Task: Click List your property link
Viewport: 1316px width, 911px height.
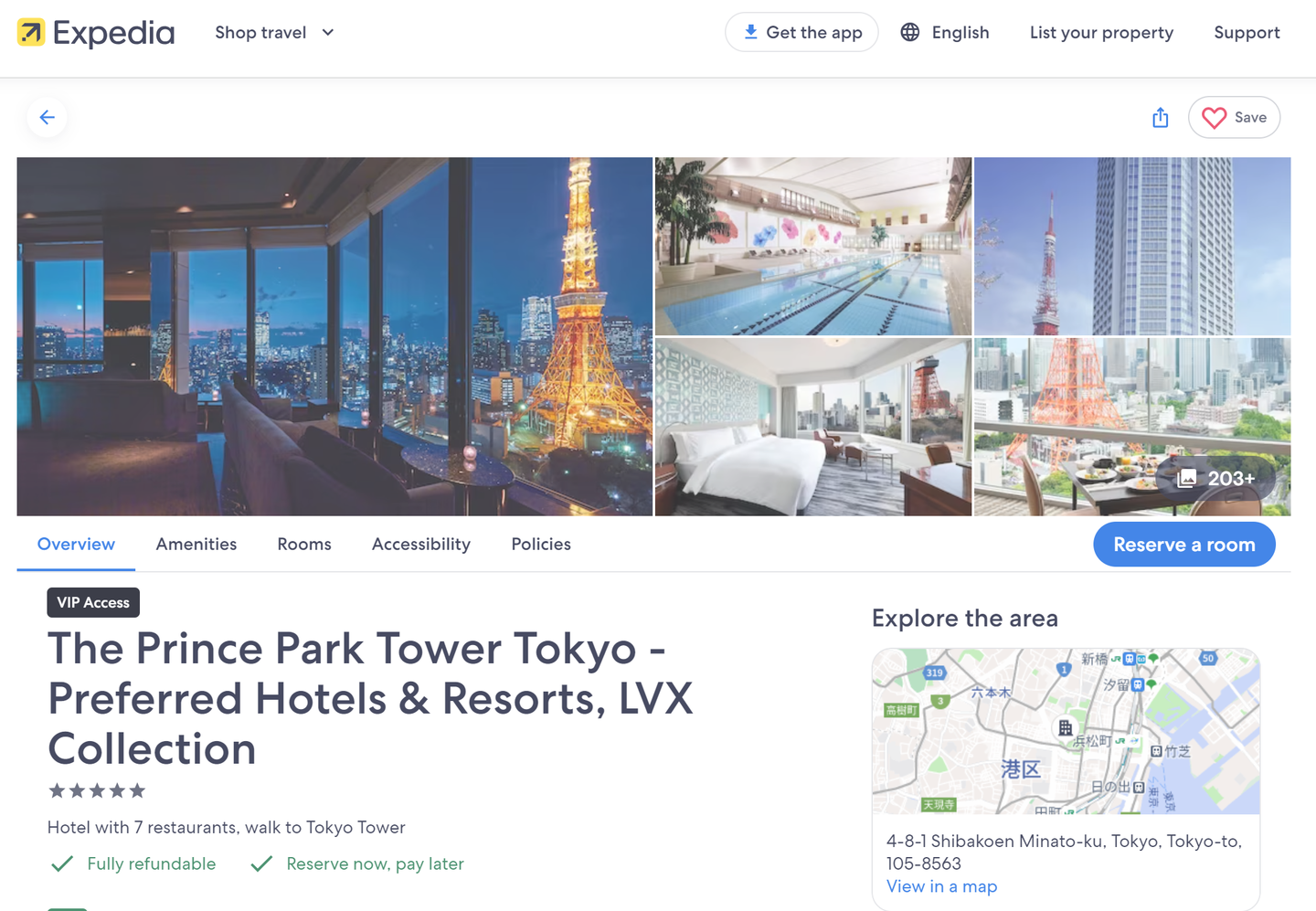Action: [1101, 32]
